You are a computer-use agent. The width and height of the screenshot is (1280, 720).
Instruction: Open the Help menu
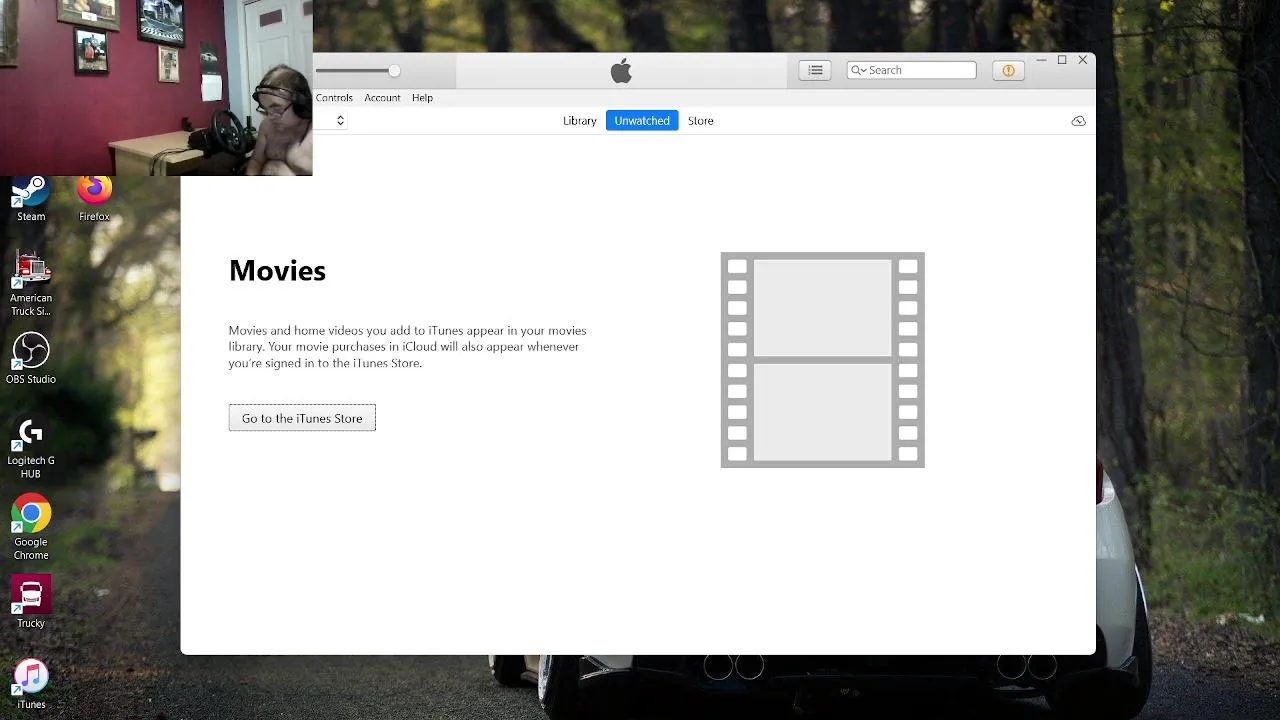click(x=422, y=98)
